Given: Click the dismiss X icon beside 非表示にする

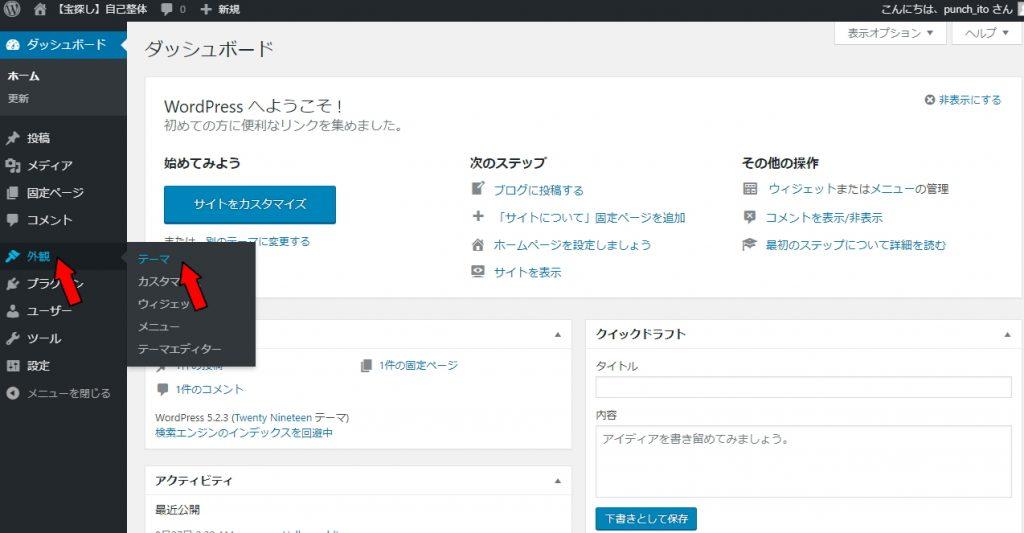Looking at the screenshot, I should pyautogui.click(x=930, y=100).
